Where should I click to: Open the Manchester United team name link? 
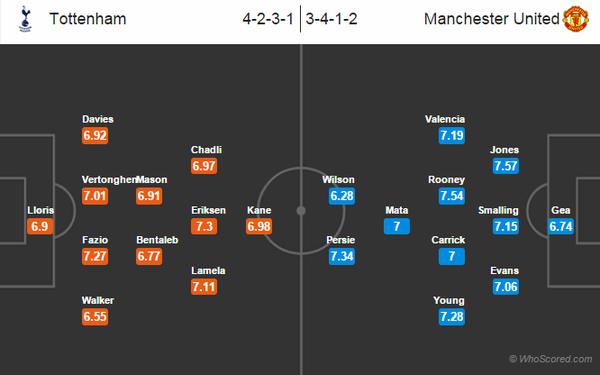click(x=492, y=19)
